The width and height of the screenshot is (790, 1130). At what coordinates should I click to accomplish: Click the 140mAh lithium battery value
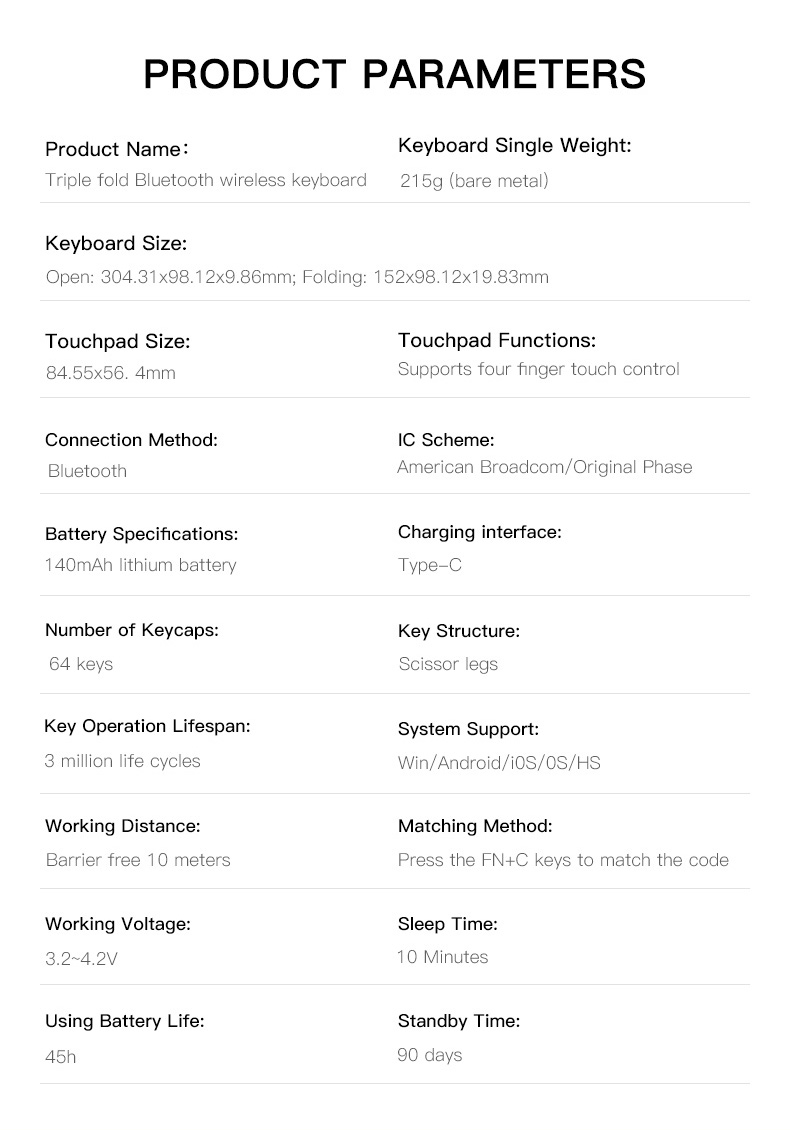point(140,565)
